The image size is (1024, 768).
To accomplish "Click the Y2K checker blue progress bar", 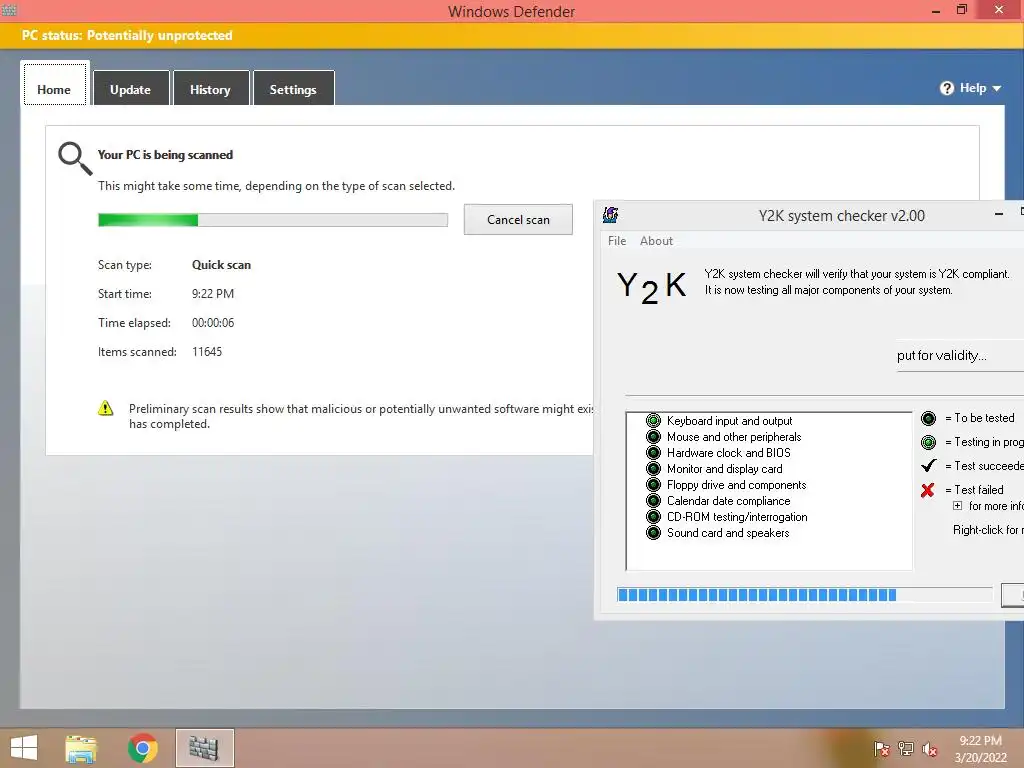I will click(x=805, y=594).
